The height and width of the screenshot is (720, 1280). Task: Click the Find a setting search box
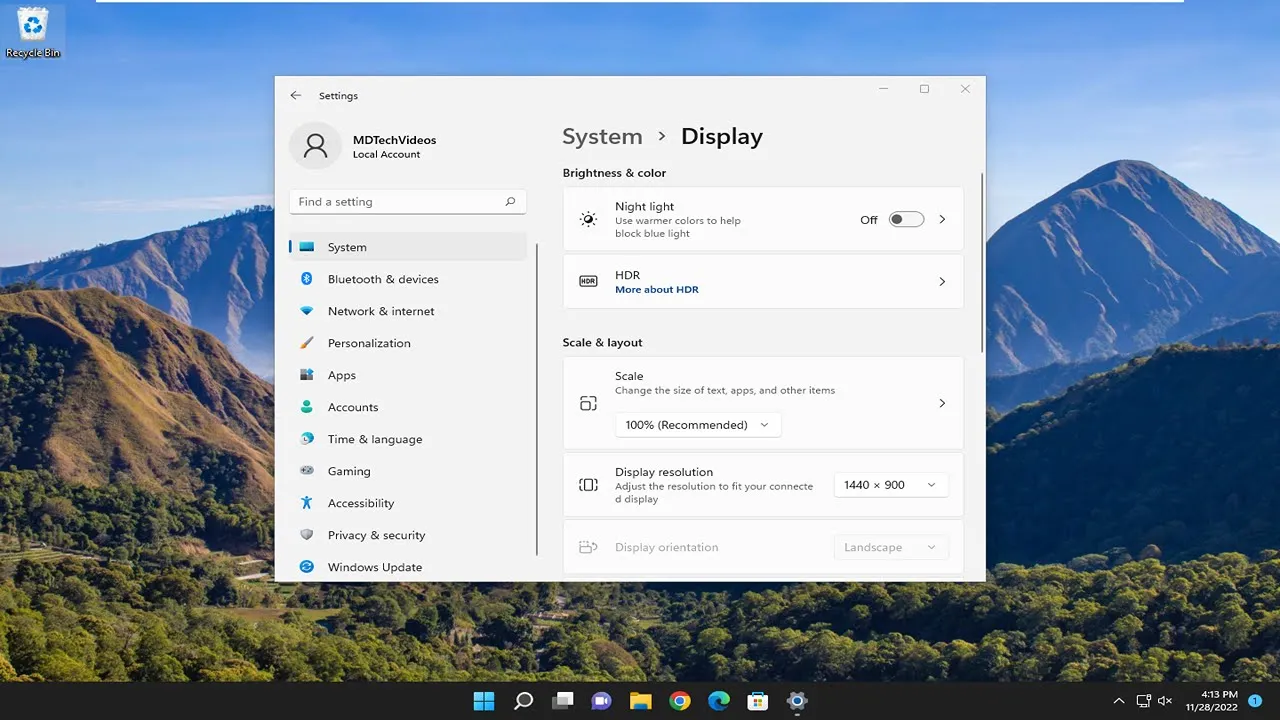pos(408,202)
